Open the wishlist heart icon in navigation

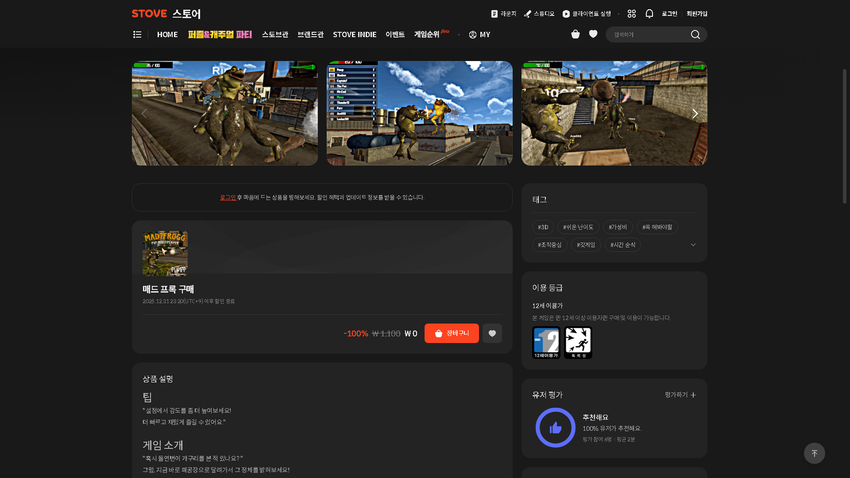[593, 34]
